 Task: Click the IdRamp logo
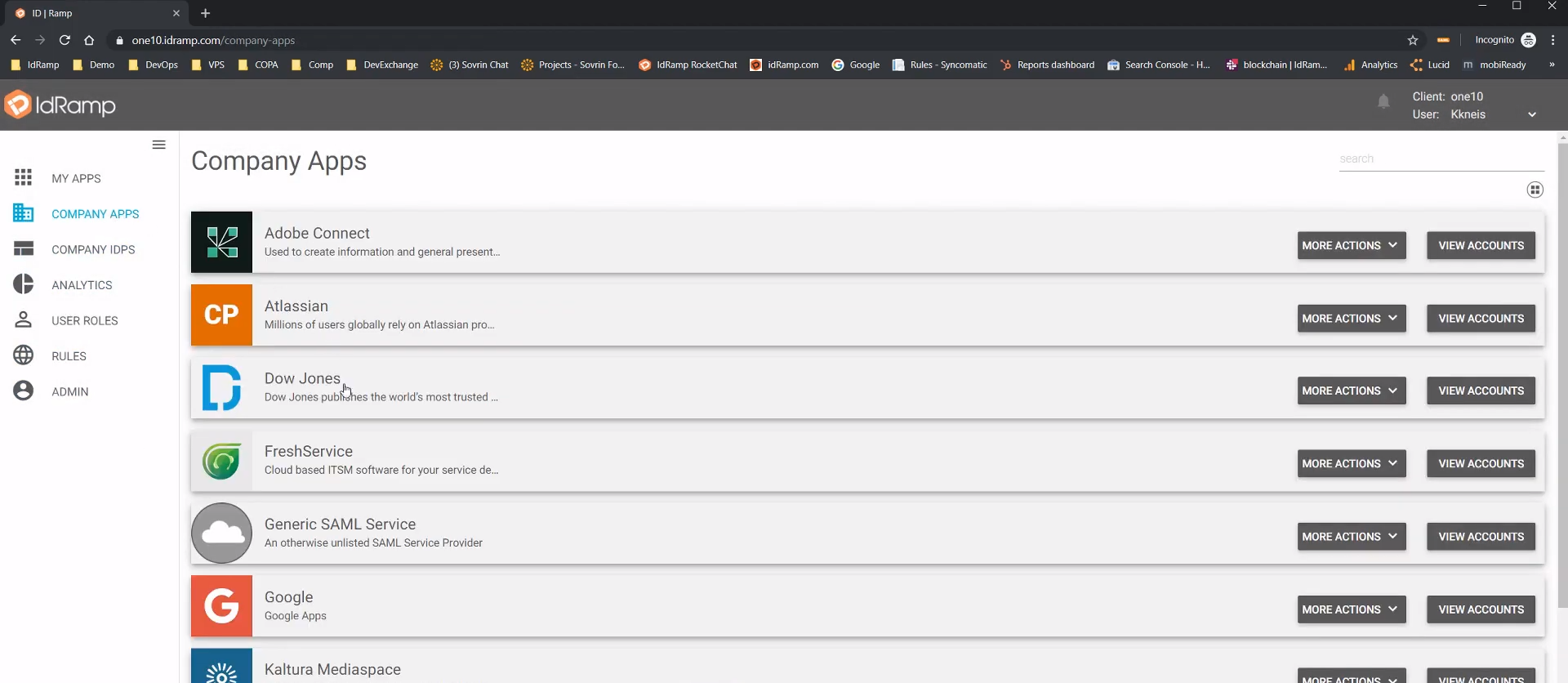(x=60, y=105)
